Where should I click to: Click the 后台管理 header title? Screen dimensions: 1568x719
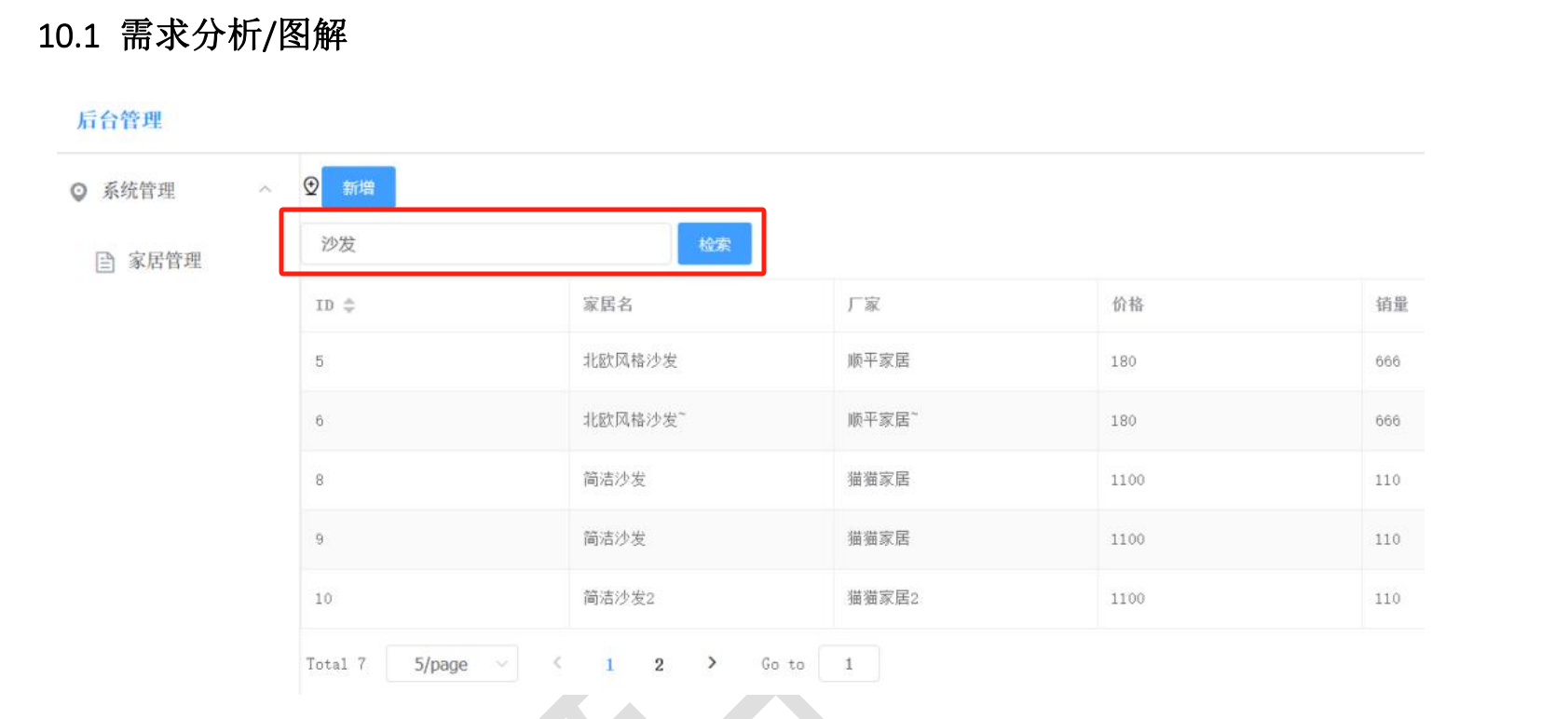pyautogui.click(x=119, y=120)
